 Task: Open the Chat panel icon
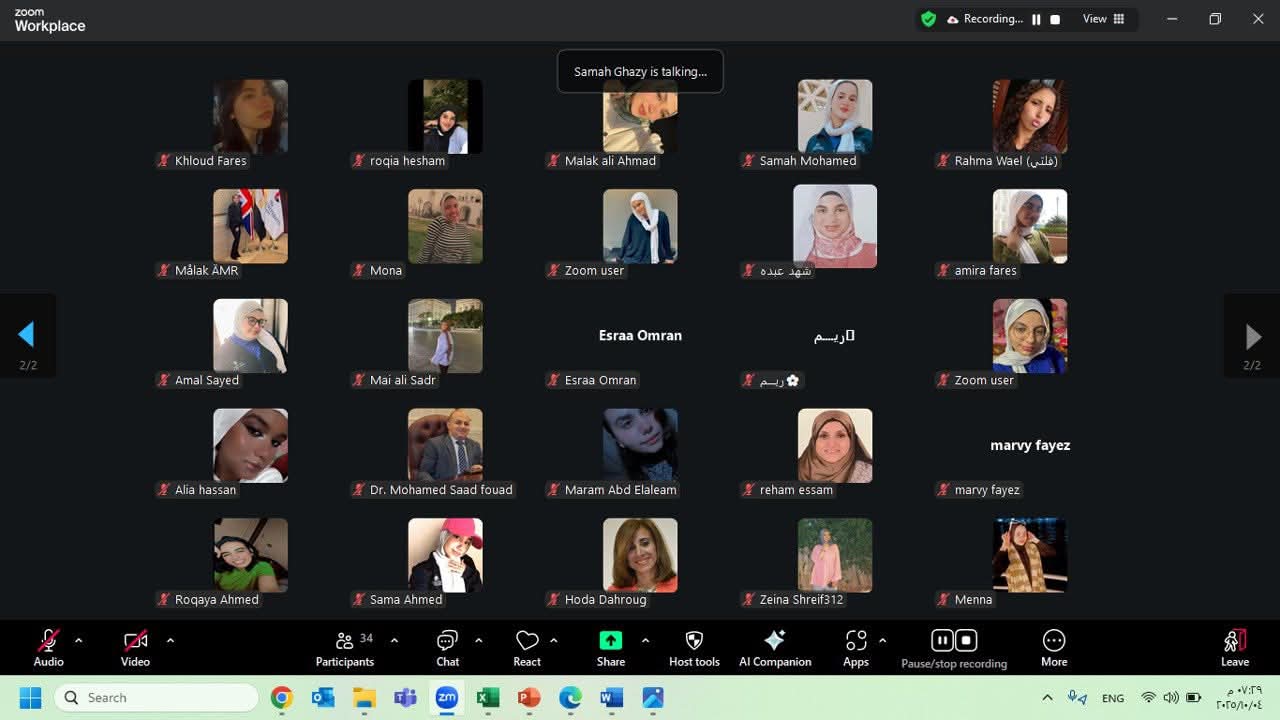(x=447, y=641)
